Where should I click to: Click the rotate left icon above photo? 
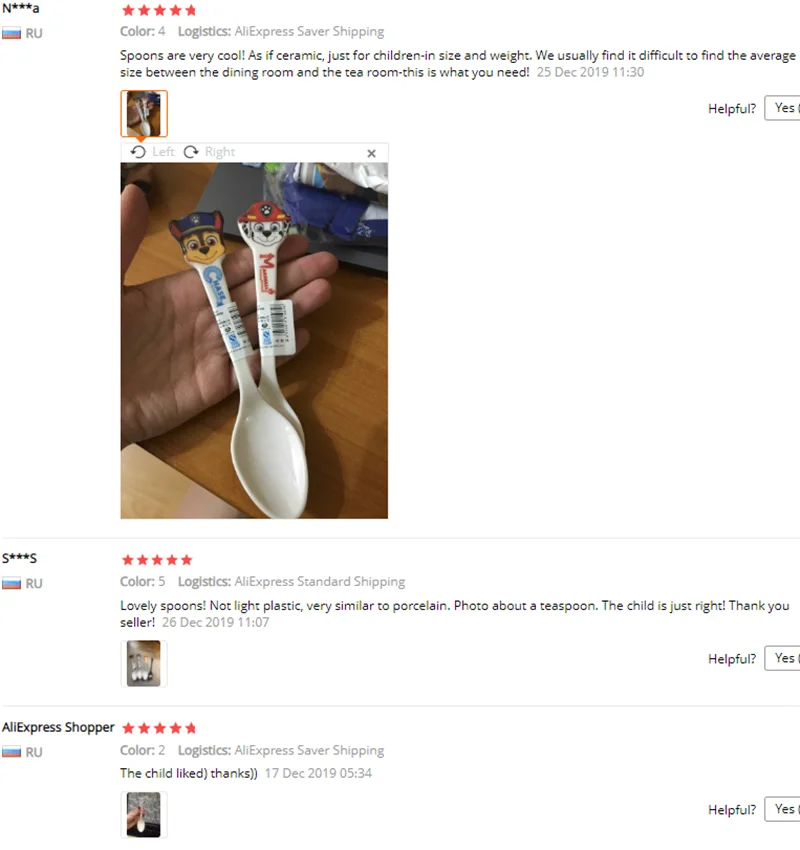(138, 152)
